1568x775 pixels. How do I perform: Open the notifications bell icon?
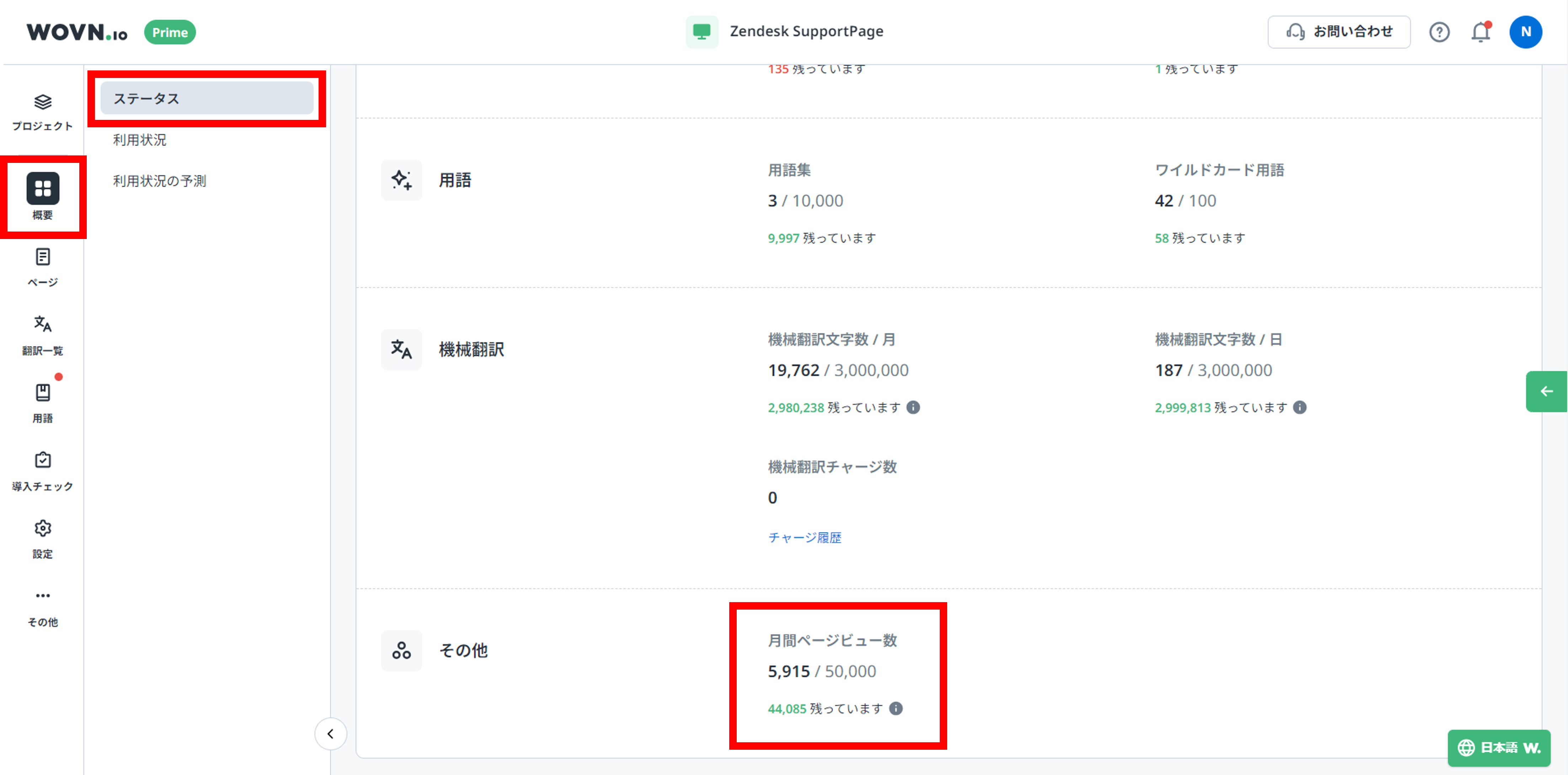(x=1480, y=32)
